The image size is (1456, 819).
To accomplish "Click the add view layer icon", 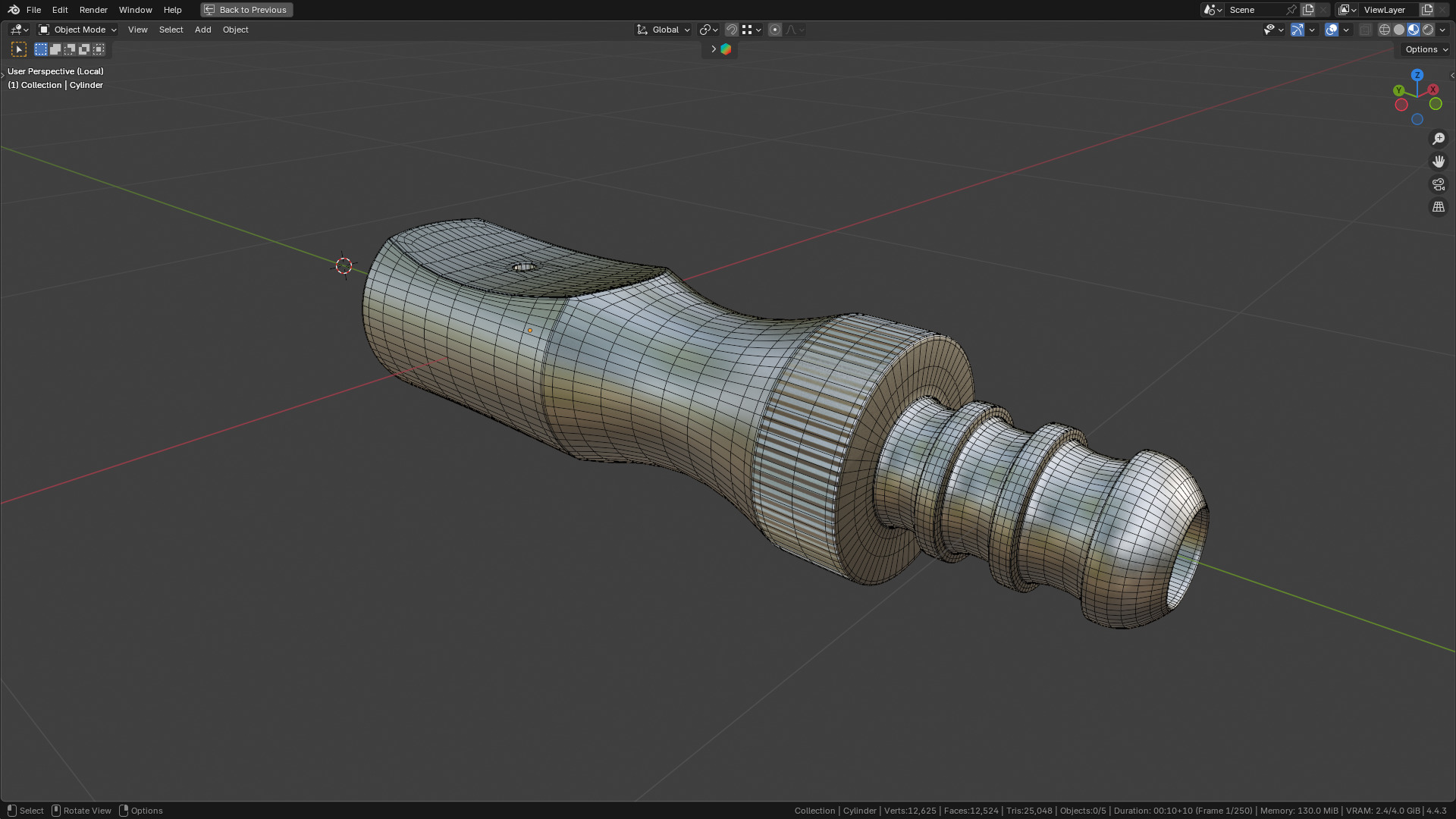I will (x=1427, y=10).
